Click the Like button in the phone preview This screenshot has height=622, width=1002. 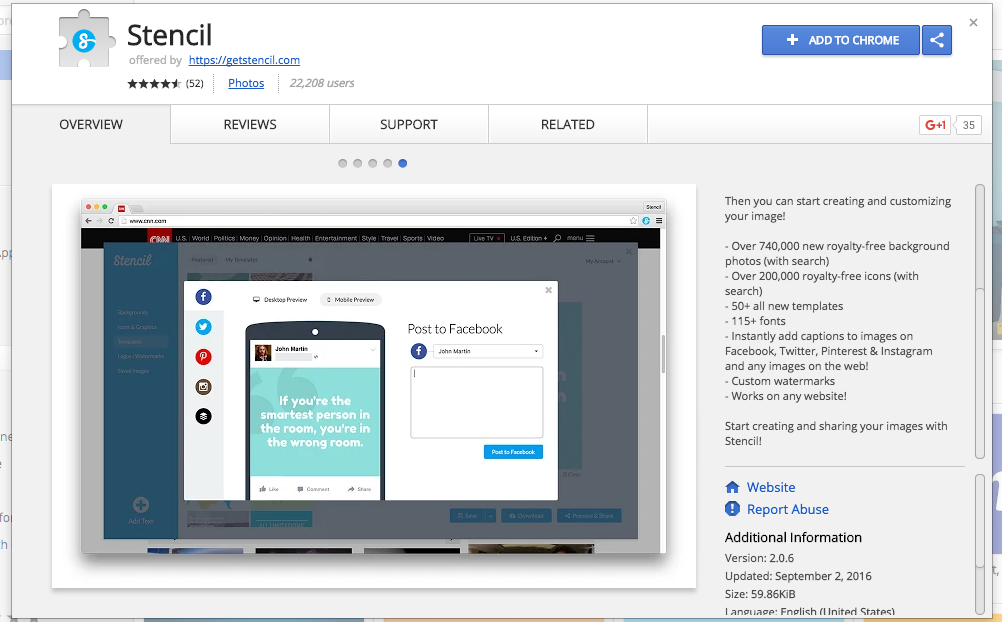pos(269,489)
